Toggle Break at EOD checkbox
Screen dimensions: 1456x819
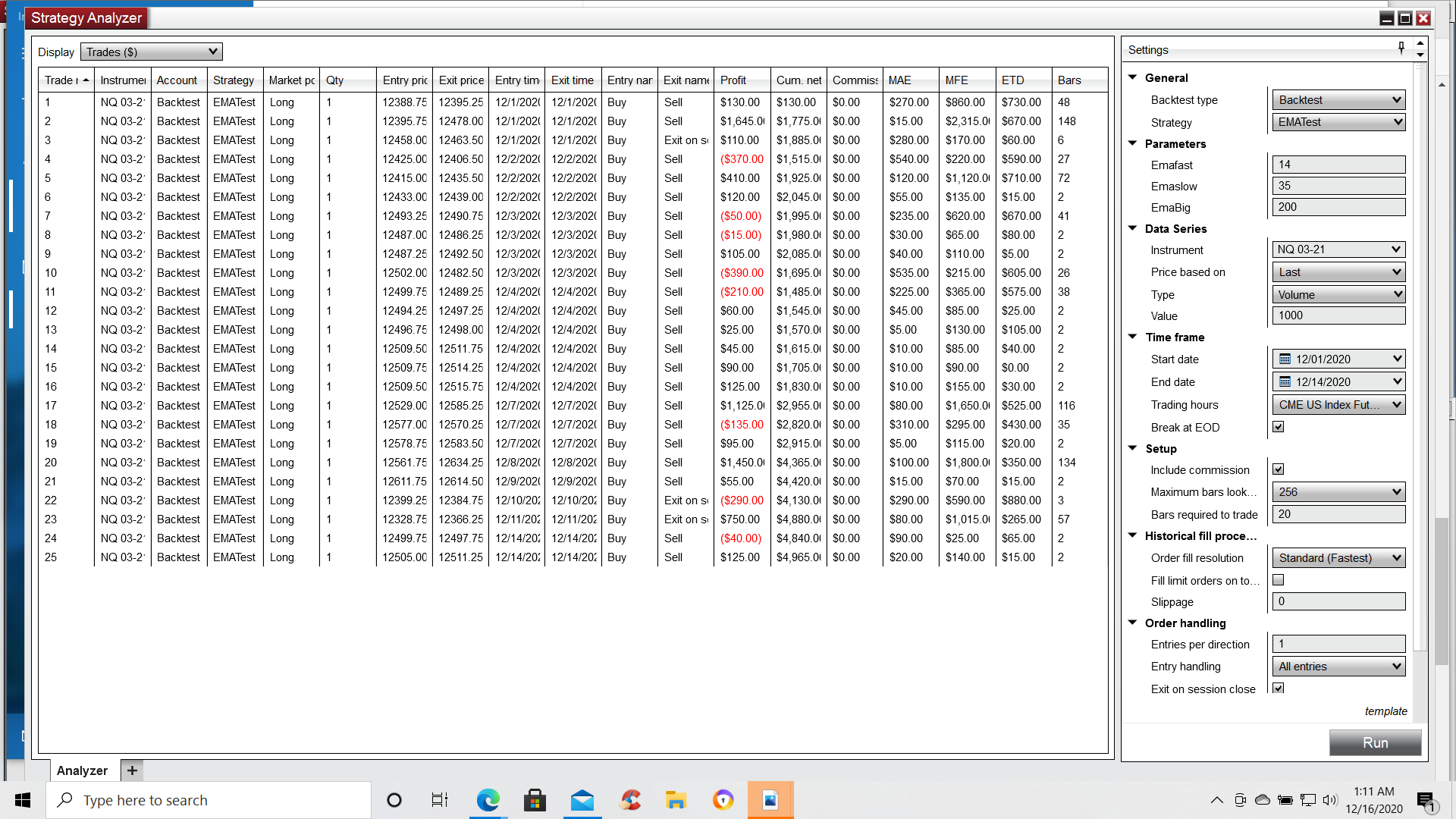(1279, 427)
